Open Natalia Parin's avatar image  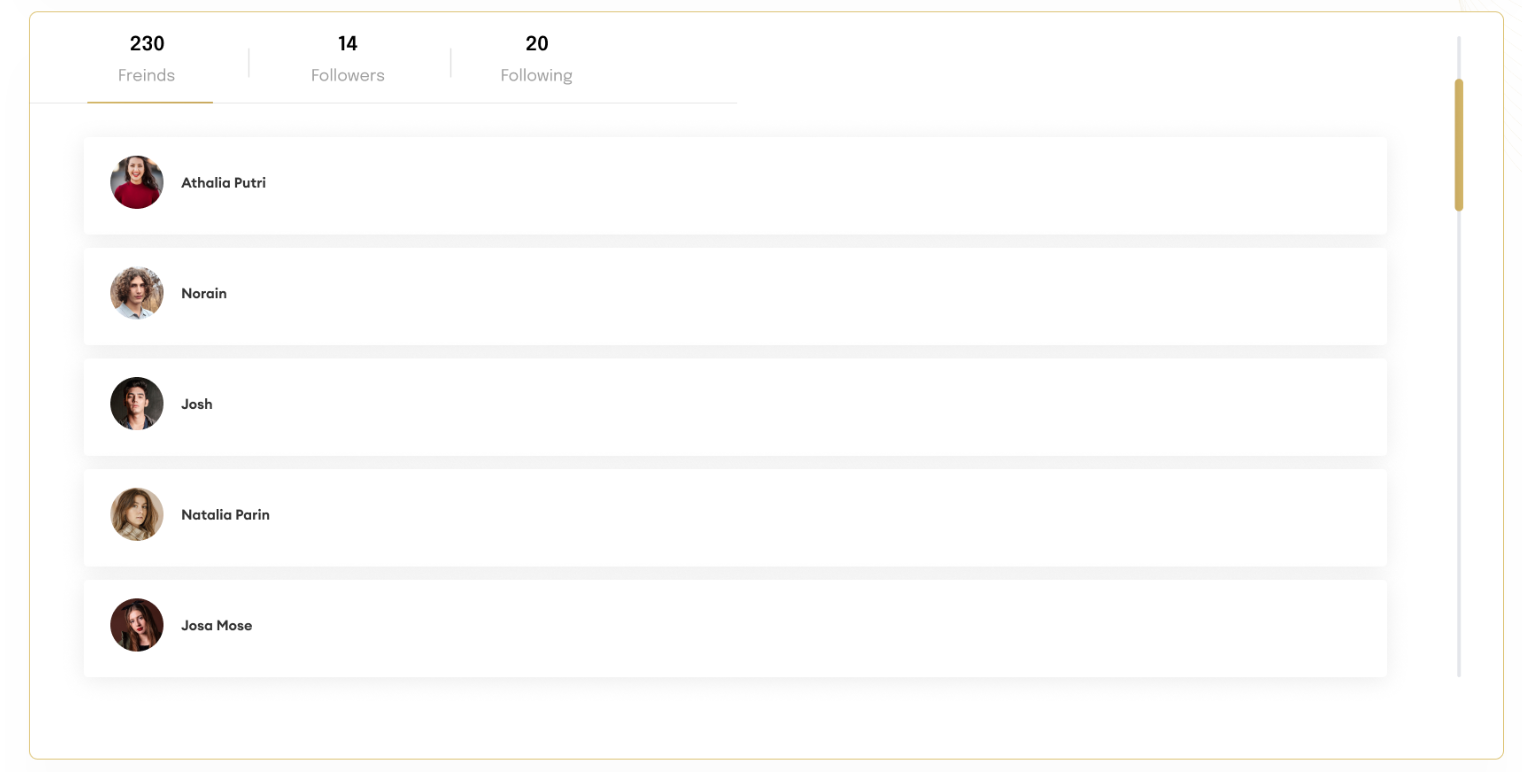137,515
